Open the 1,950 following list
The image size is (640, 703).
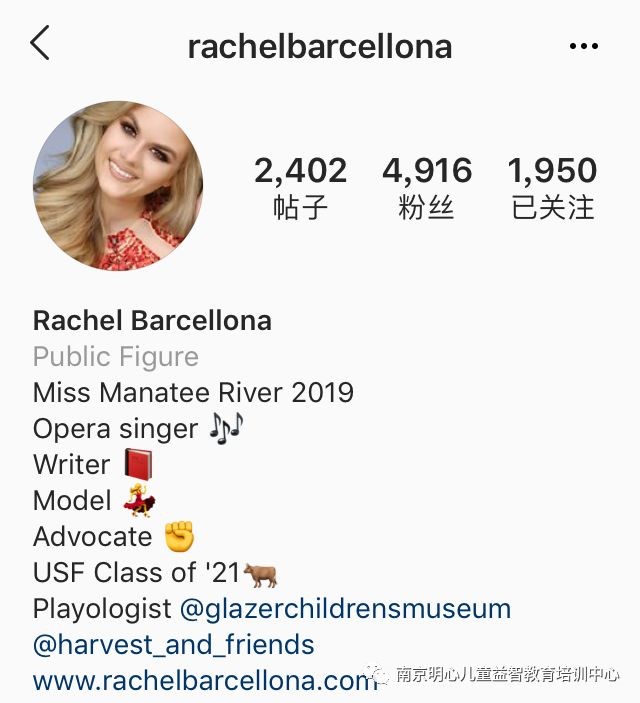coord(552,188)
